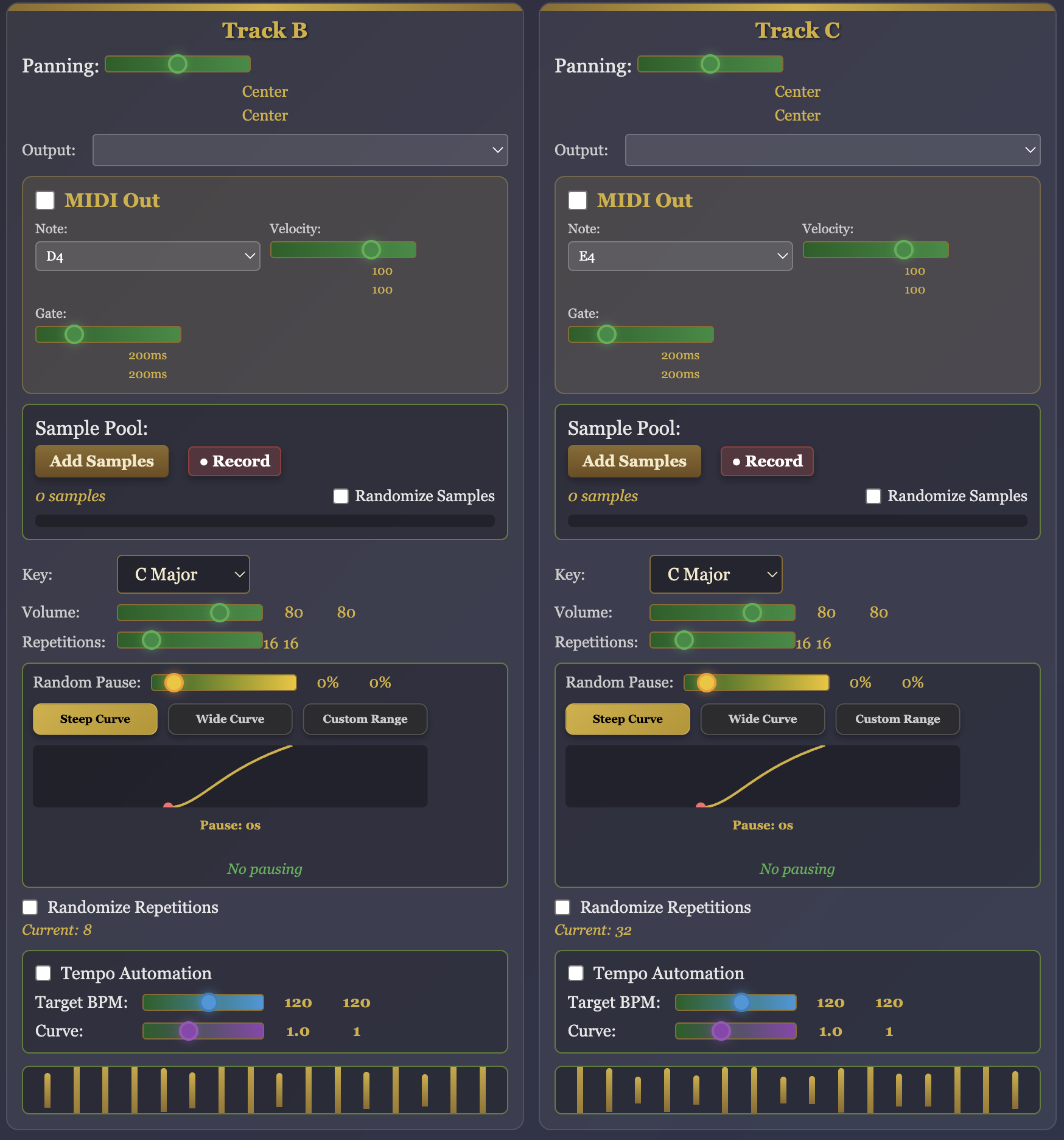Adjust the Panning slider on Track B

(x=178, y=64)
